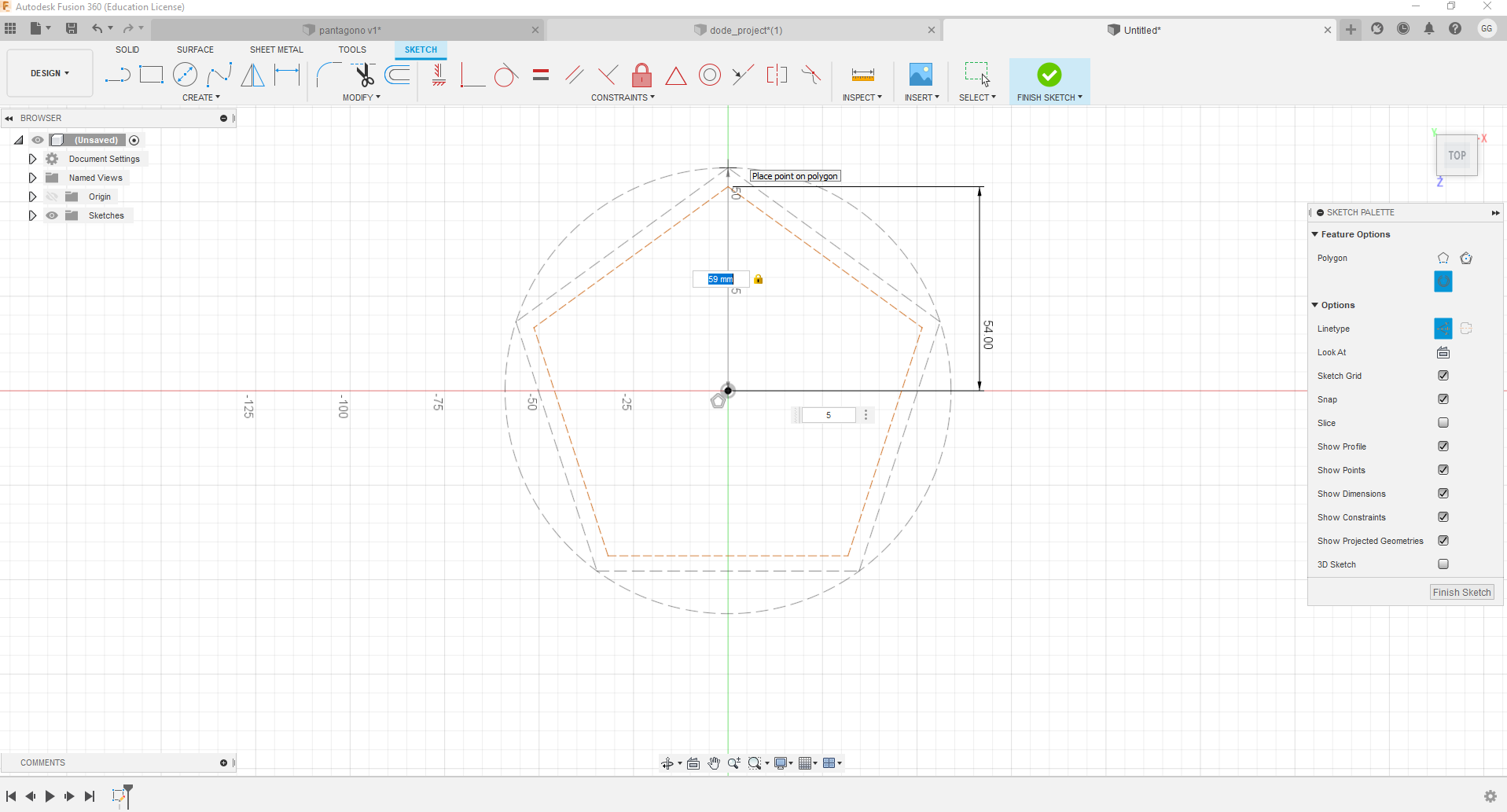Toggle the 3D Sketch checkbox
The width and height of the screenshot is (1507, 812).
click(1443, 564)
